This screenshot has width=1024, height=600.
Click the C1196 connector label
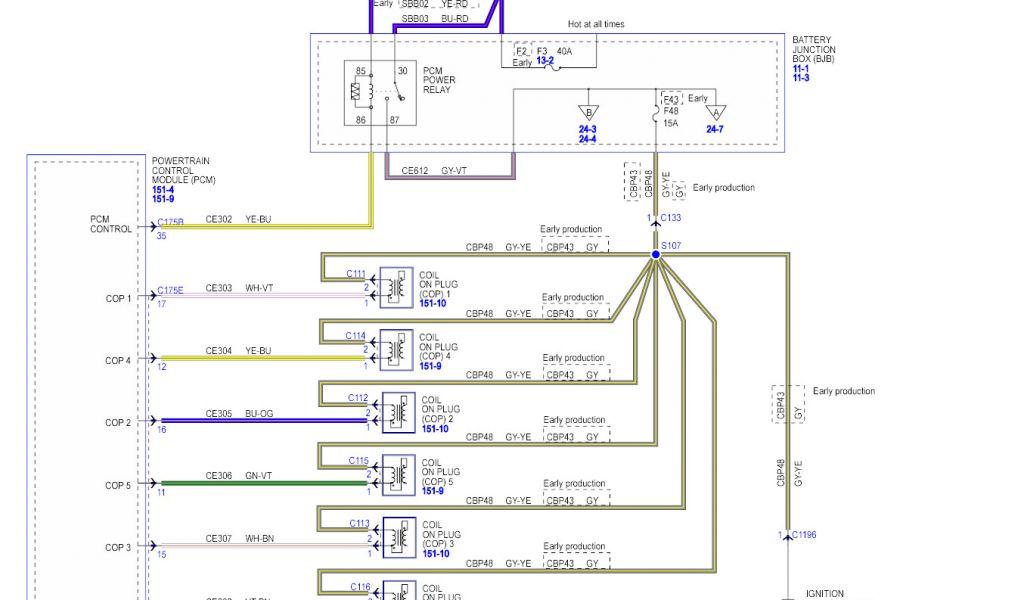point(804,535)
